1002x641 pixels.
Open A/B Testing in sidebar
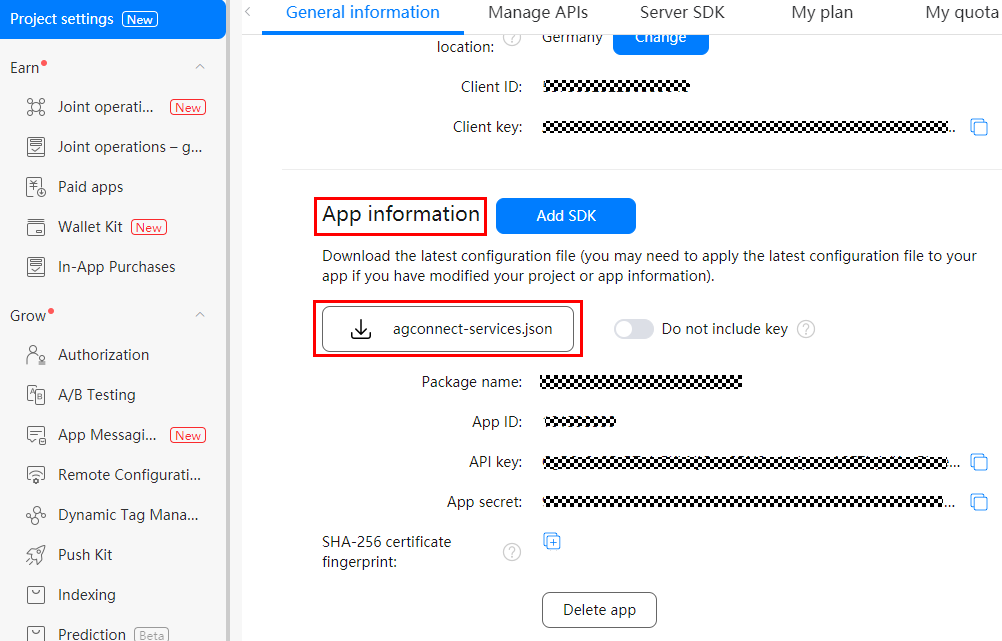pyautogui.click(x=96, y=395)
